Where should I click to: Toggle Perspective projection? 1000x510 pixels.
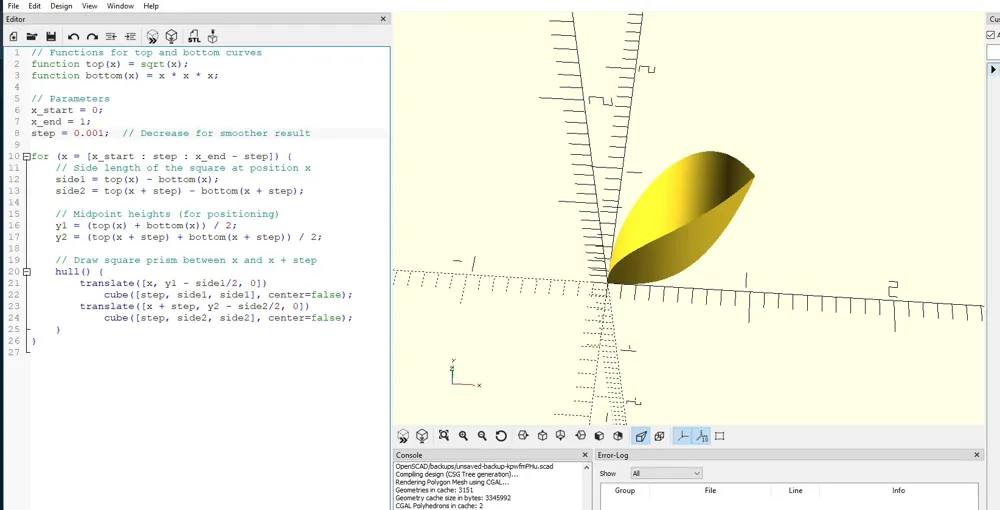coord(641,436)
